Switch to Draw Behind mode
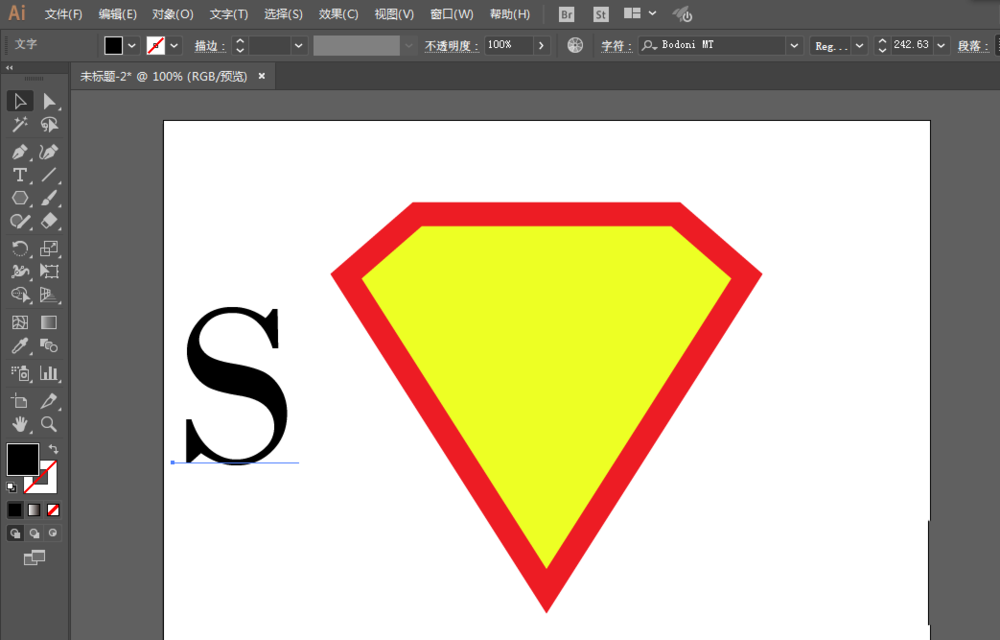 click(34, 533)
